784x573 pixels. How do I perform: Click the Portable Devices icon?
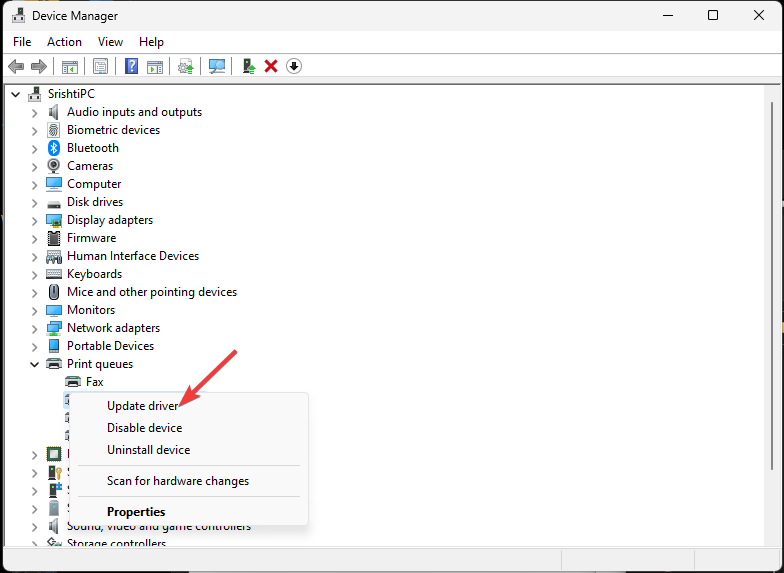pyautogui.click(x=54, y=346)
